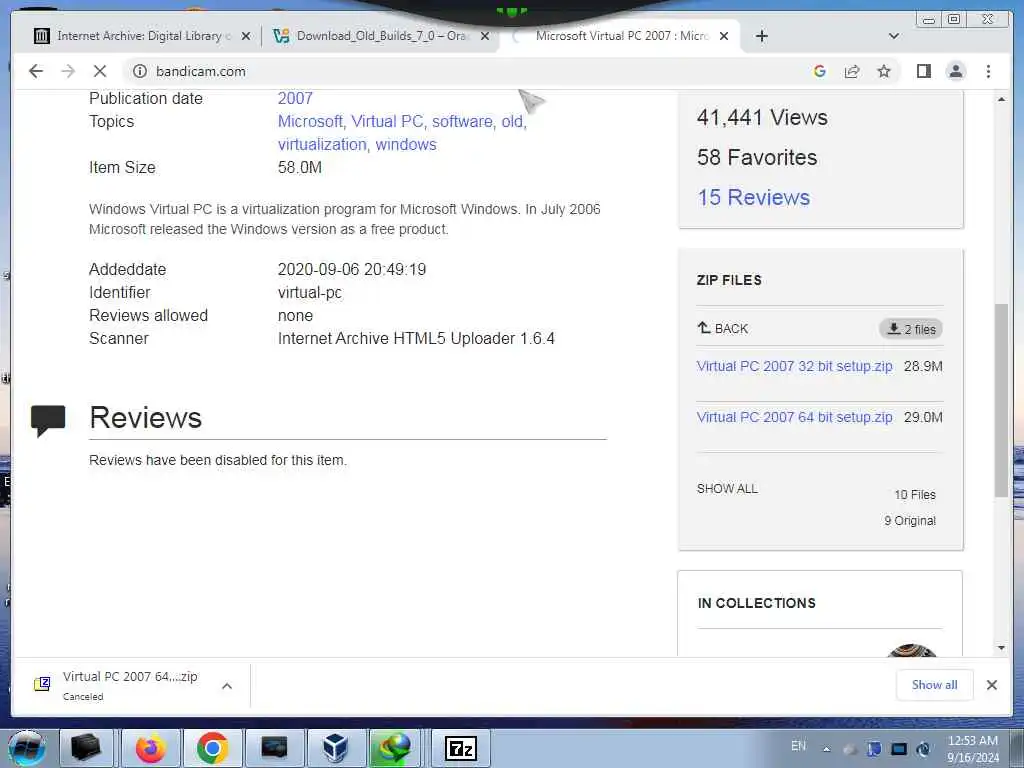
Task: Open the virtualization topic link
Action: [x=322, y=144]
